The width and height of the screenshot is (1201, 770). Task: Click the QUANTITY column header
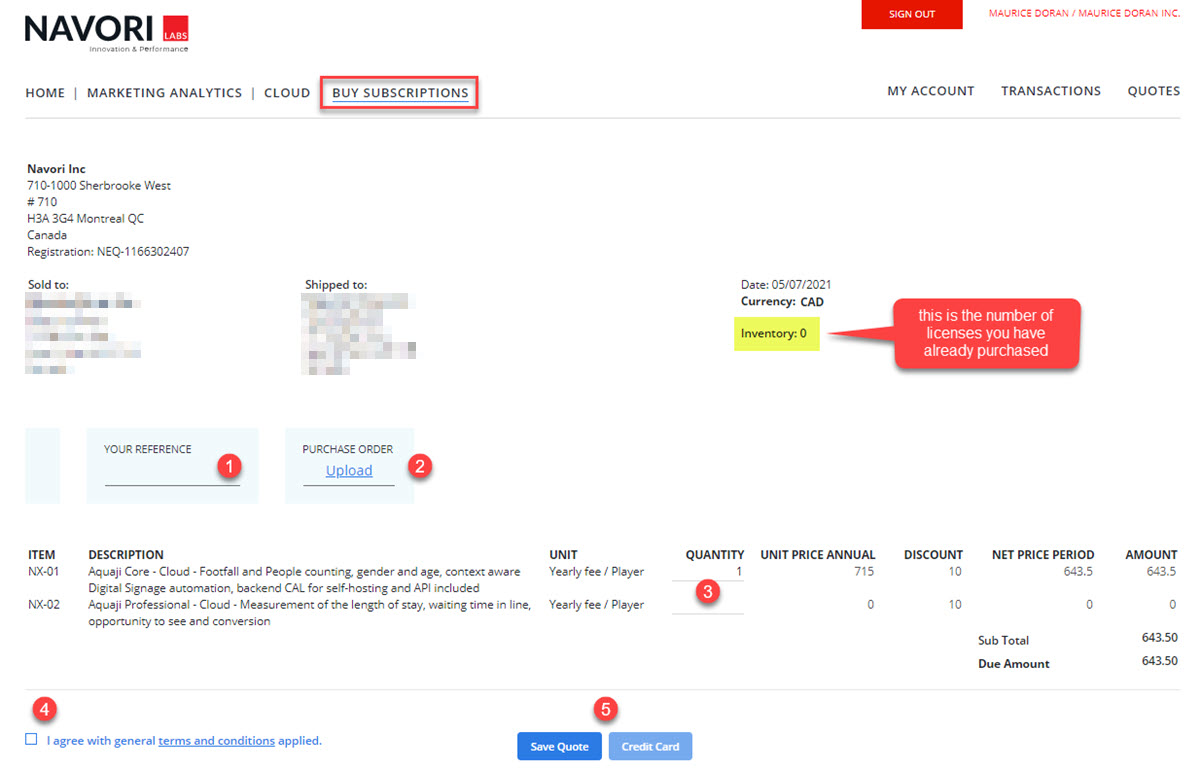coord(715,555)
